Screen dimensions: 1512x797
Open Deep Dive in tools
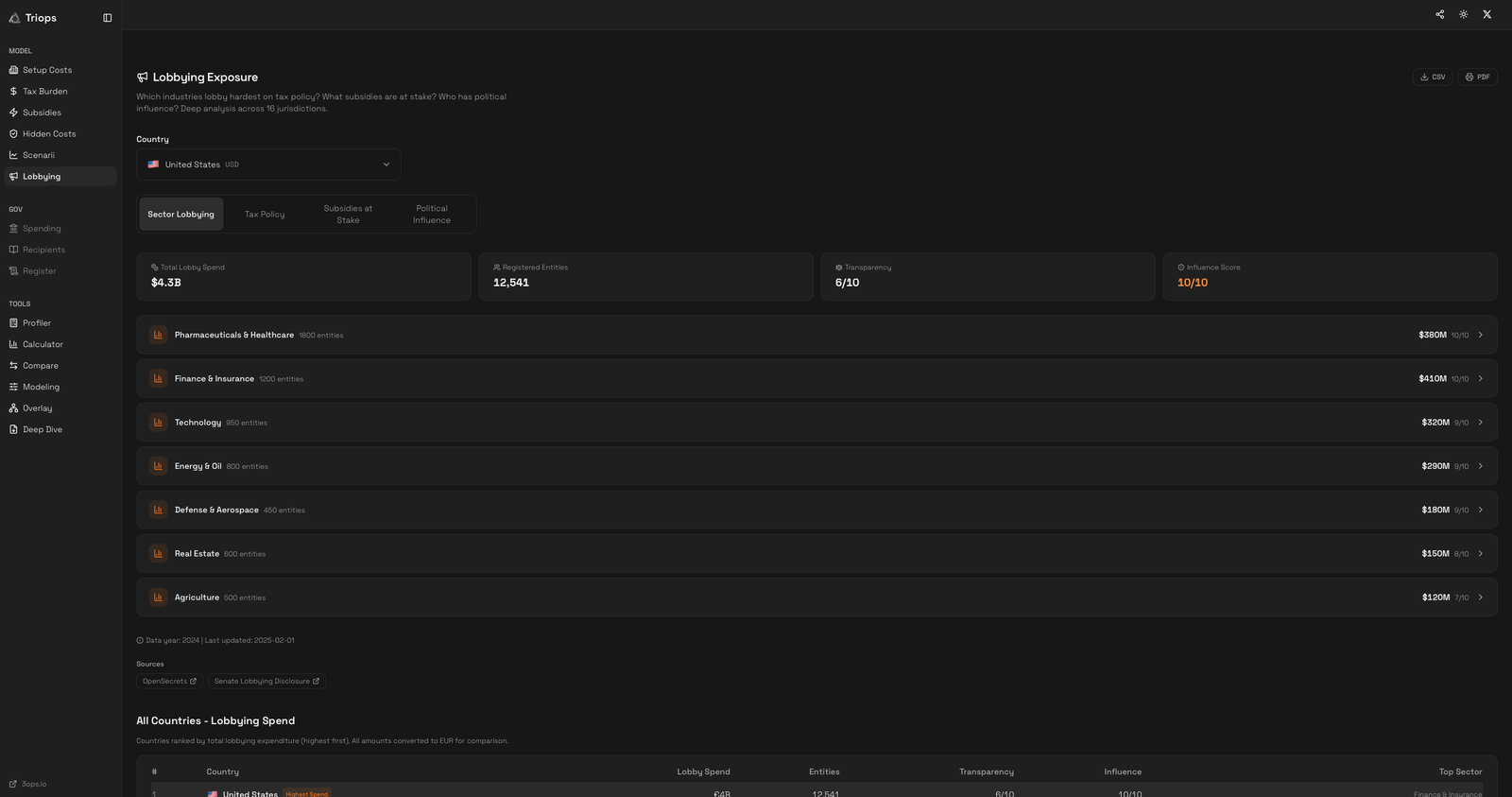(x=43, y=429)
